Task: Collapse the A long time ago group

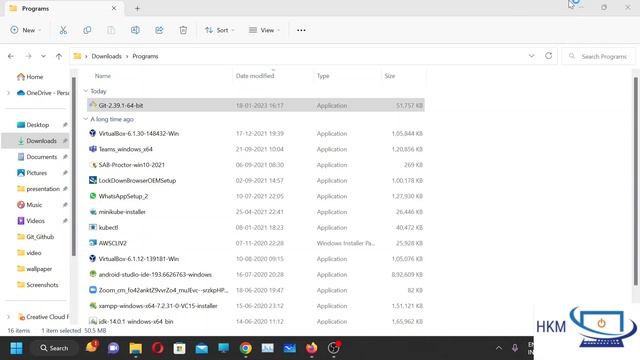Action: coord(86,119)
